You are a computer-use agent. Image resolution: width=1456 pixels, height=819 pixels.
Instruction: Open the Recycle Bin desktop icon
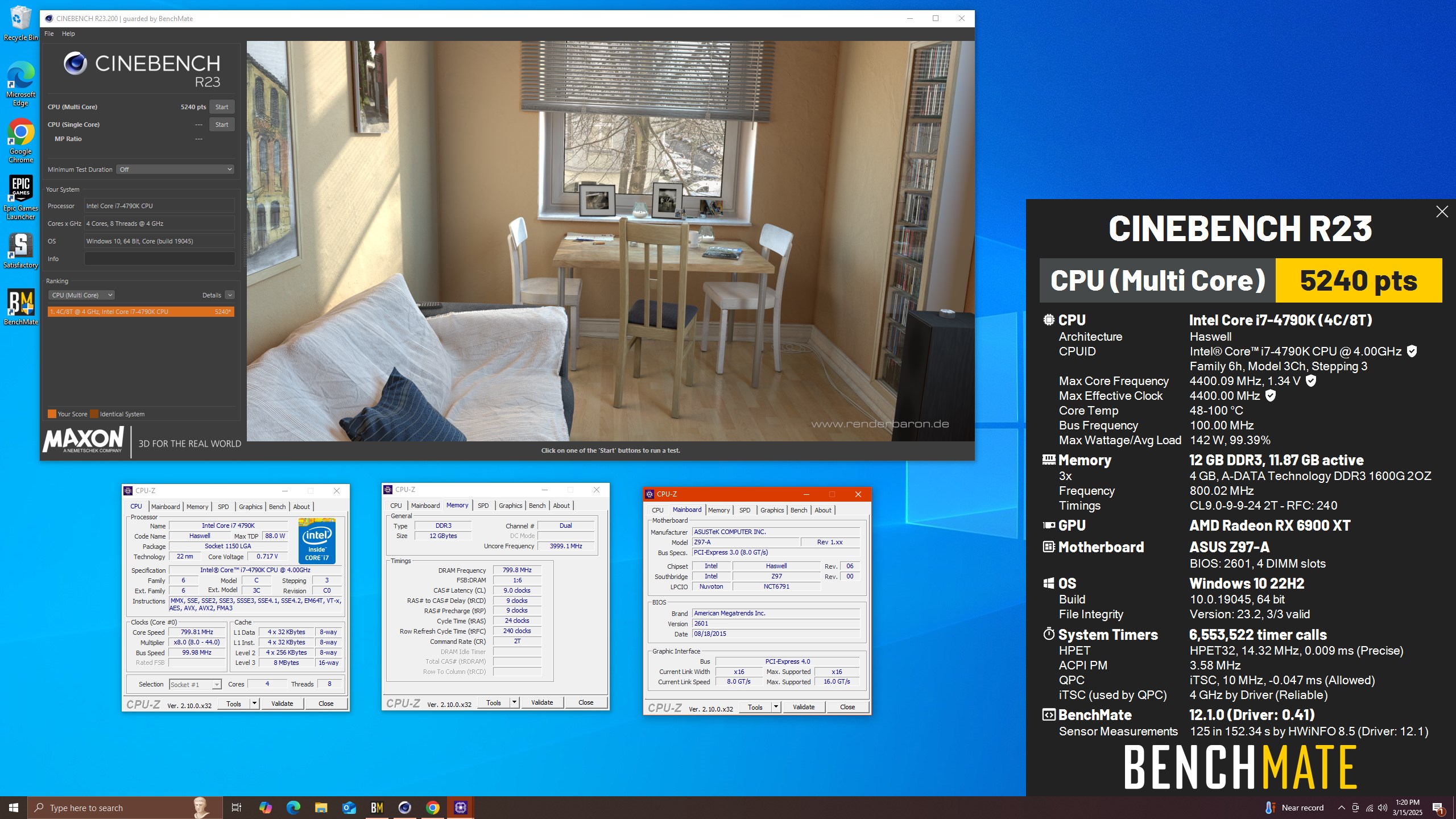[20, 23]
